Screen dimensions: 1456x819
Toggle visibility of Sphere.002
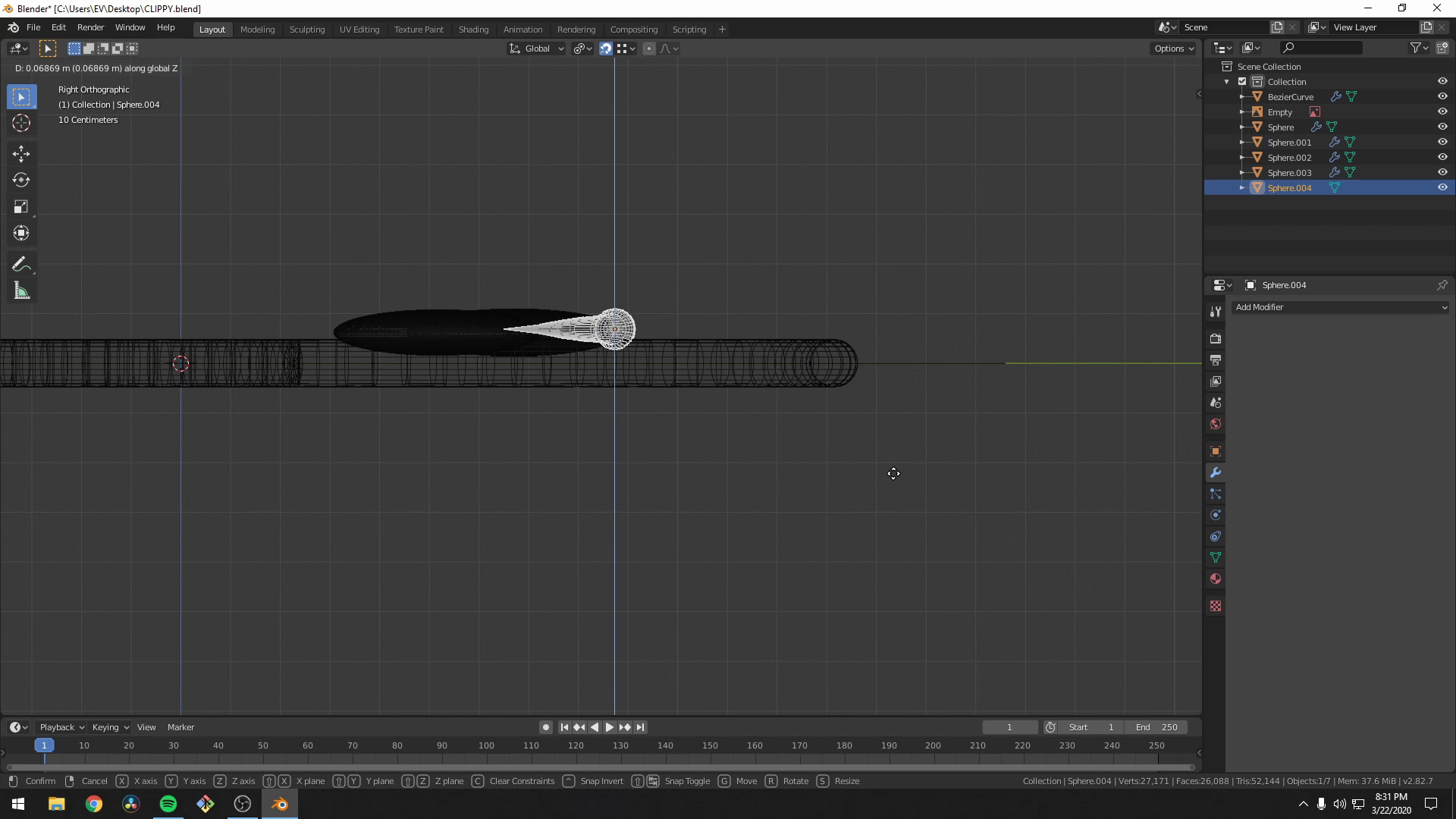(x=1442, y=157)
